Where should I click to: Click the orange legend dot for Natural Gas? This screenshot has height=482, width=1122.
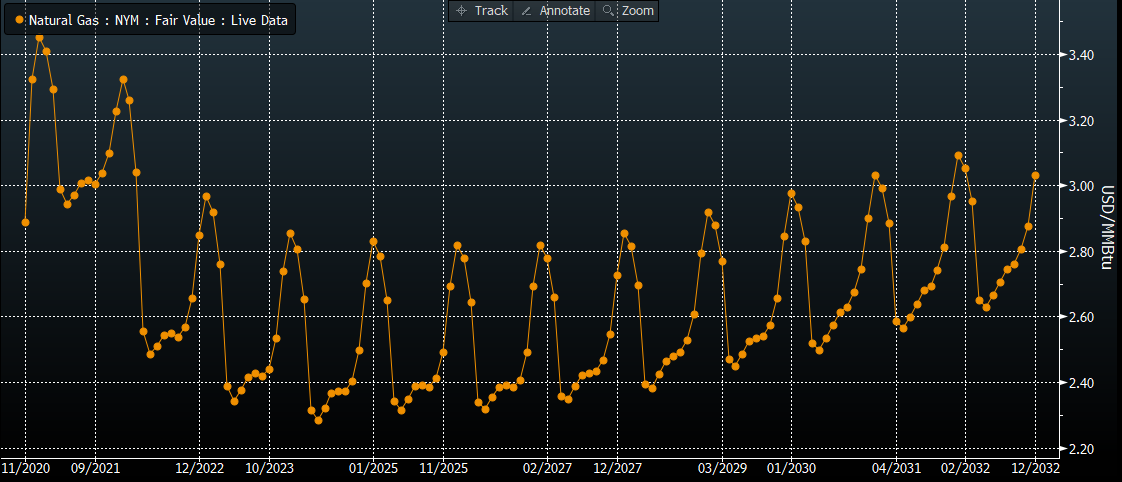(x=19, y=19)
